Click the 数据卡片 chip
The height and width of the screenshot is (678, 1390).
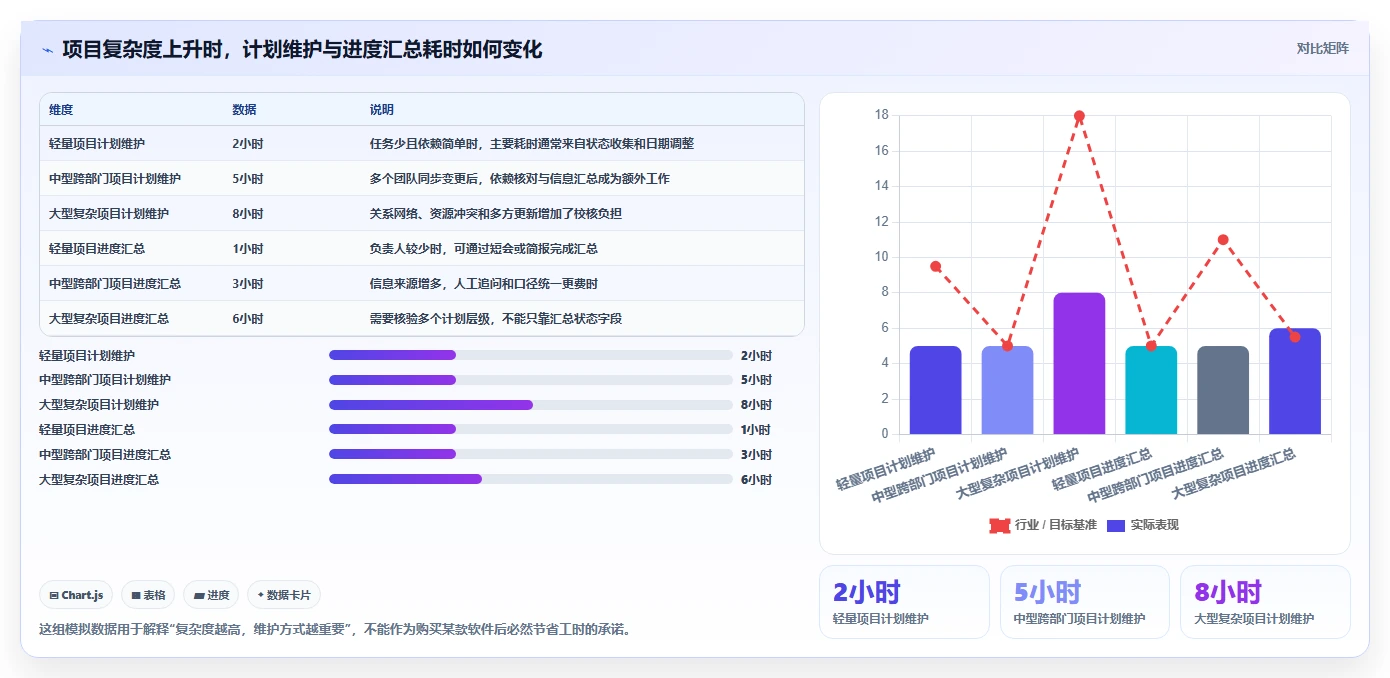pyautogui.click(x=284, y=595)
